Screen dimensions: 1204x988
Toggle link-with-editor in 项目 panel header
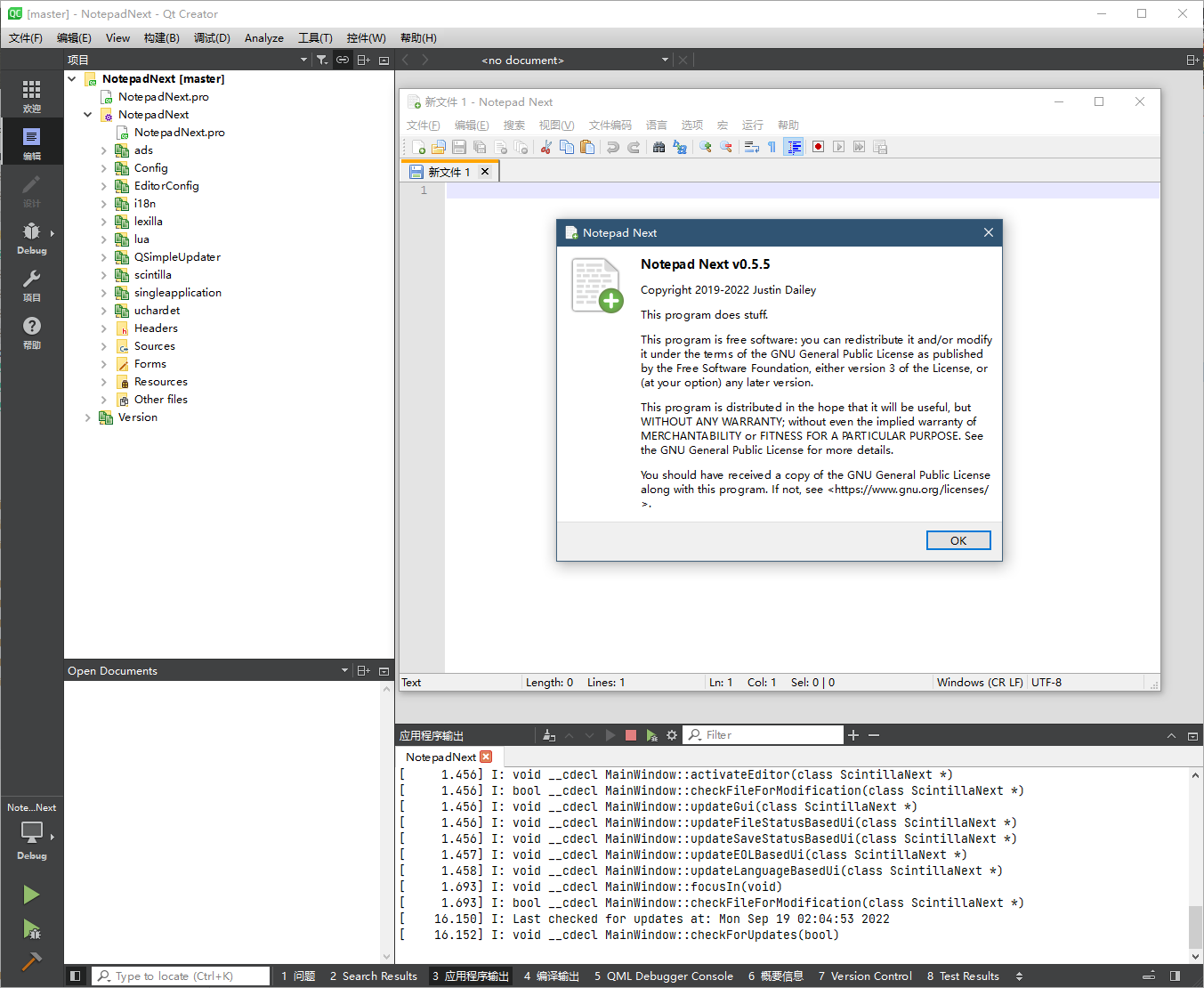[x=343, y=60]
